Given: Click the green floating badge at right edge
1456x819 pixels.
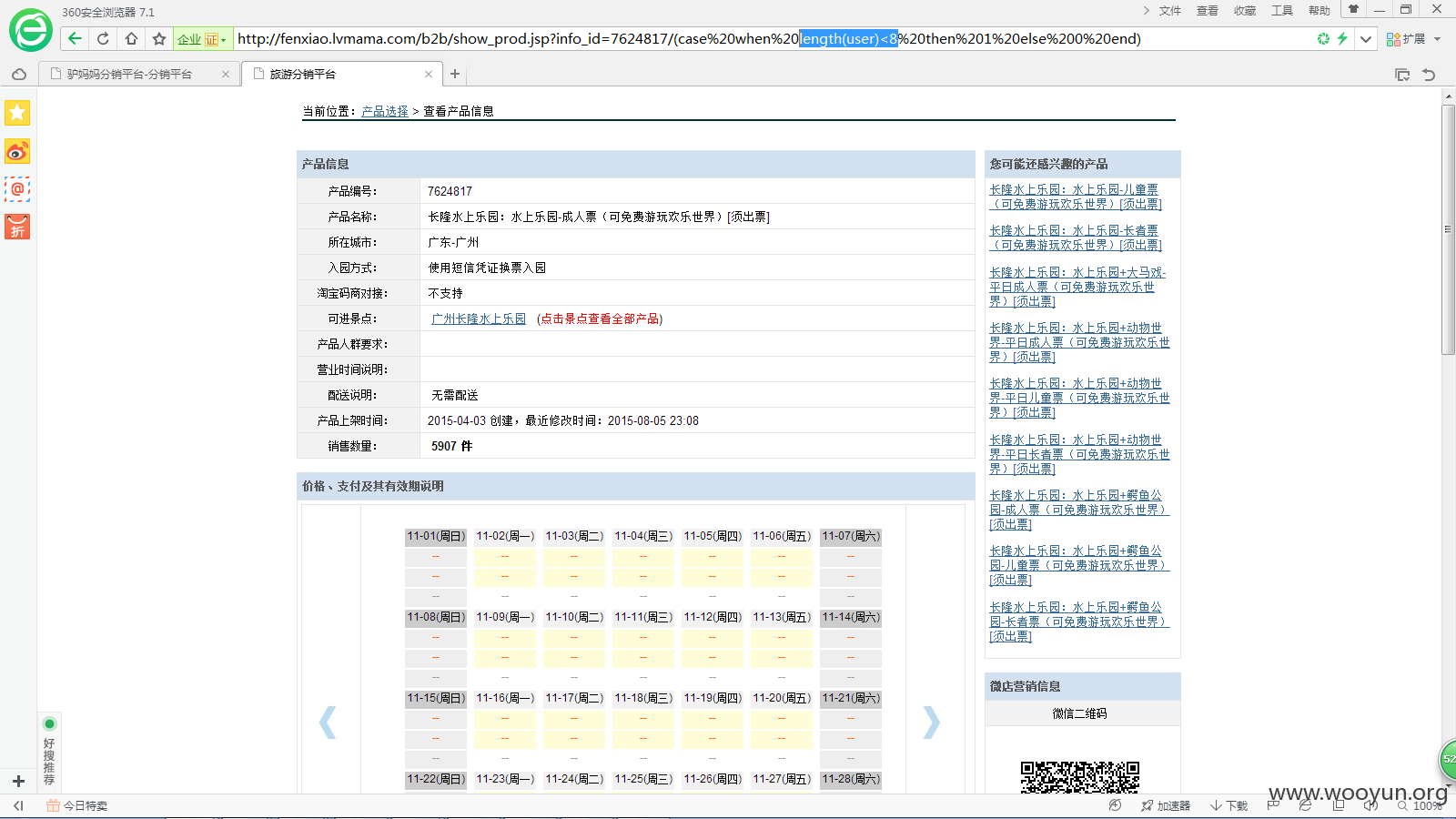Looking at the screenshot, I should (x=1447, y=759).
